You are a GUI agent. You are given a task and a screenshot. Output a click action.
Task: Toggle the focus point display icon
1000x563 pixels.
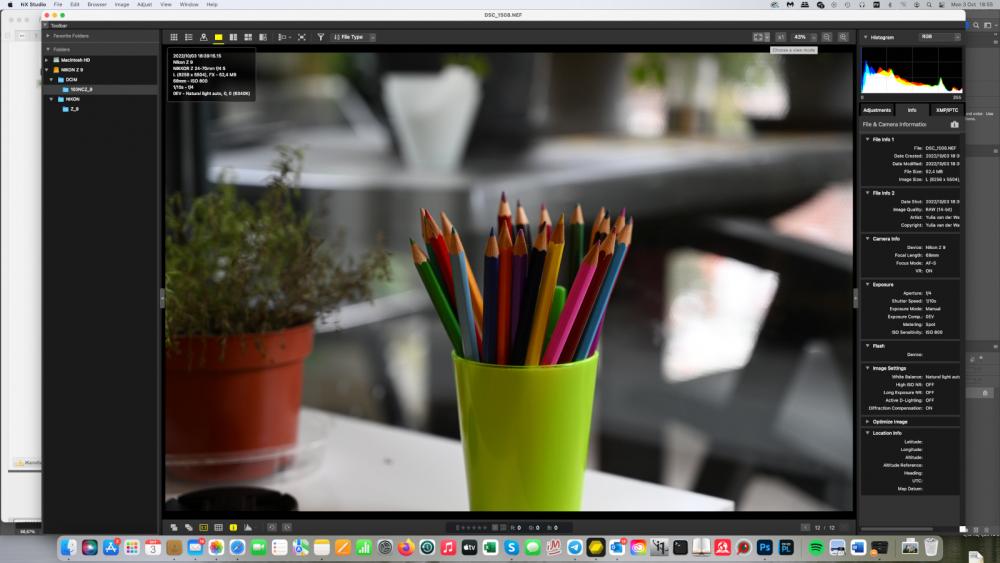(203, 527)
